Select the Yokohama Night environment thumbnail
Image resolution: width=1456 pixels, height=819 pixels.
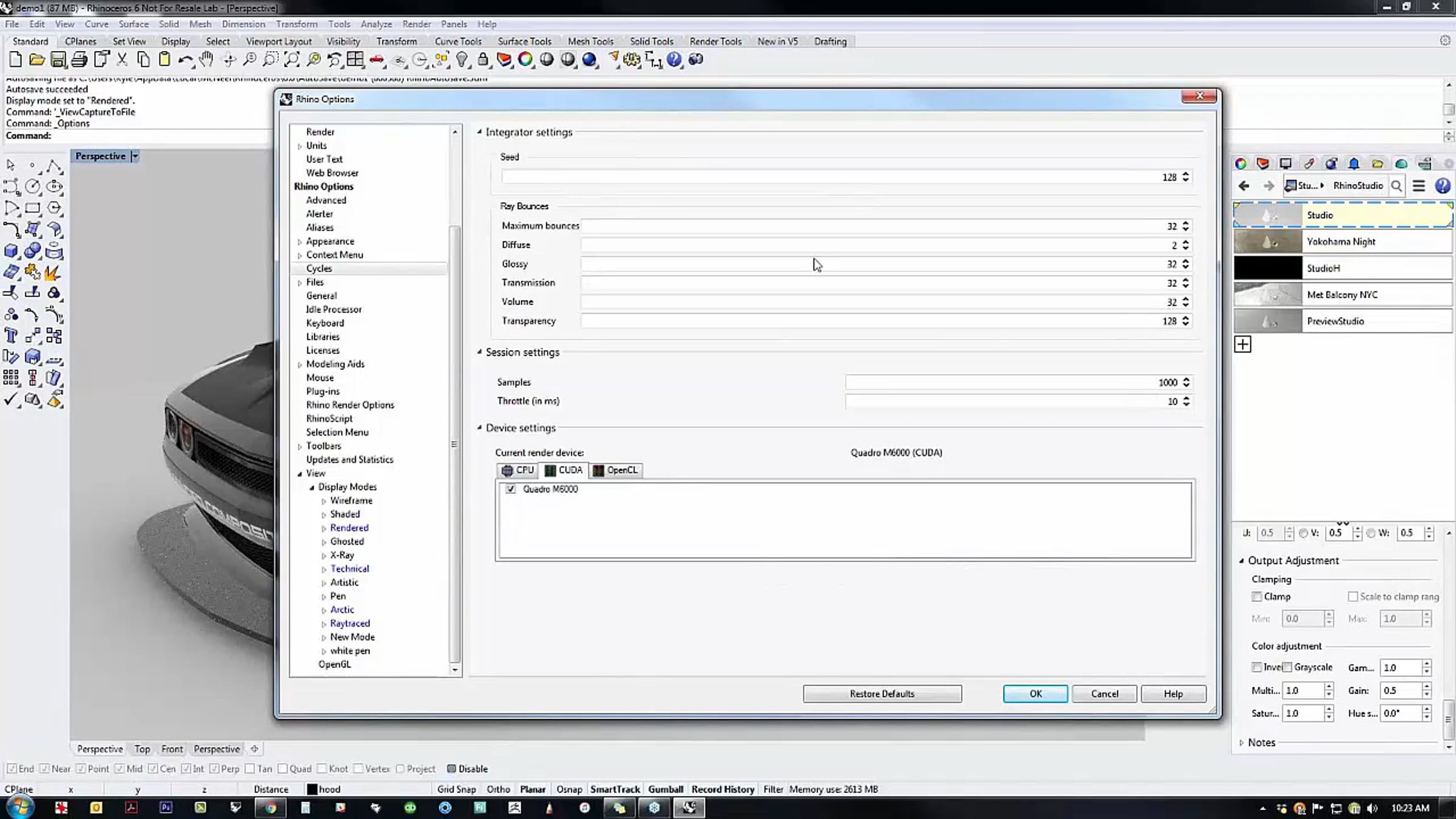pos(1268,241)
